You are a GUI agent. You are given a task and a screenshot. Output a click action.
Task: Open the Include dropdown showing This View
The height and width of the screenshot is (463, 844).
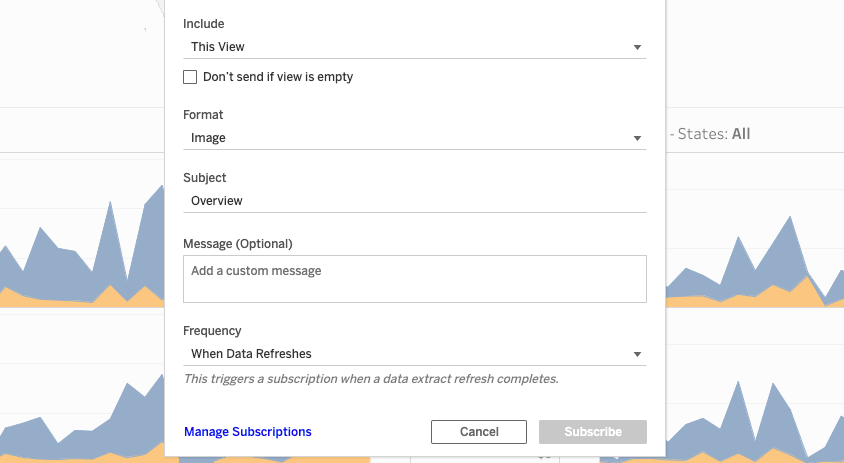(x=414, y=47)
